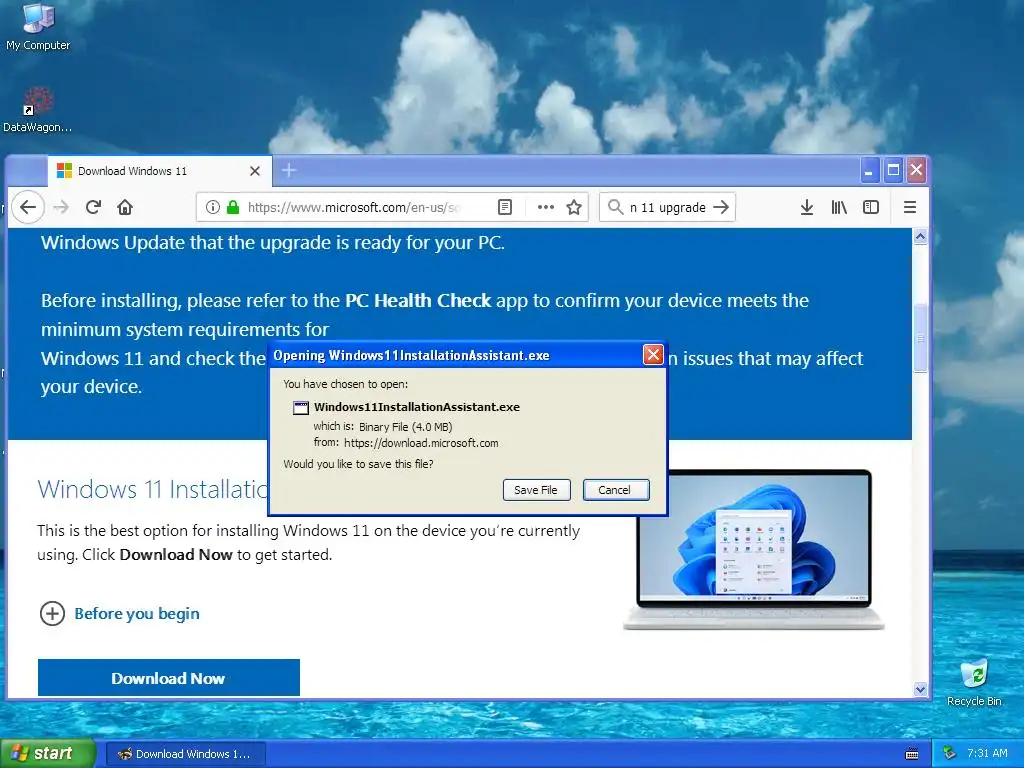Open the browser home page

tap(125, 207)
